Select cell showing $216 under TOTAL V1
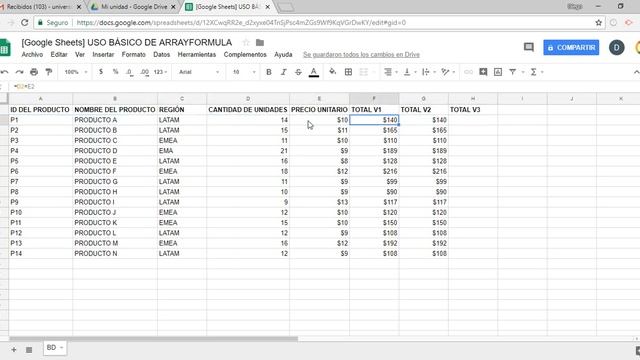This screenshot has width=640, height=360. pos(374,171)
